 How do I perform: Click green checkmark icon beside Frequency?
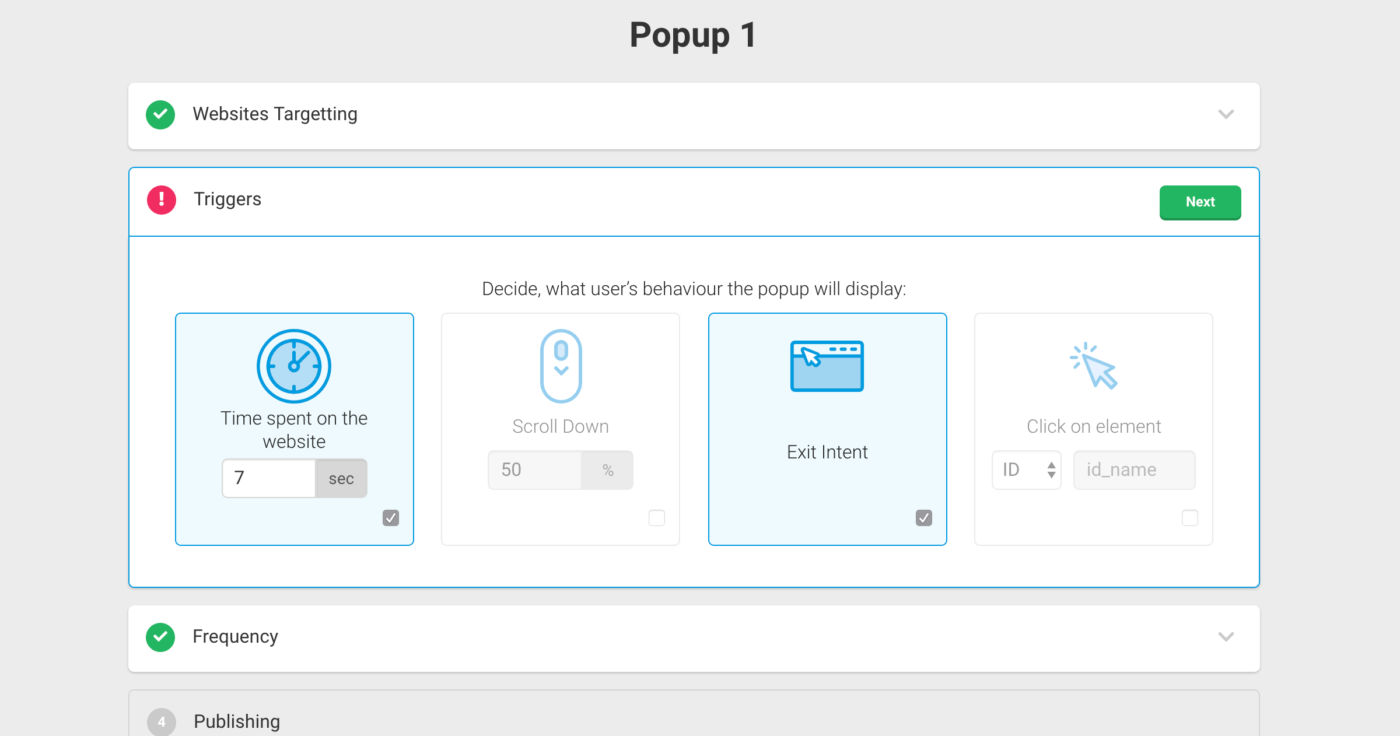(160, 637)
